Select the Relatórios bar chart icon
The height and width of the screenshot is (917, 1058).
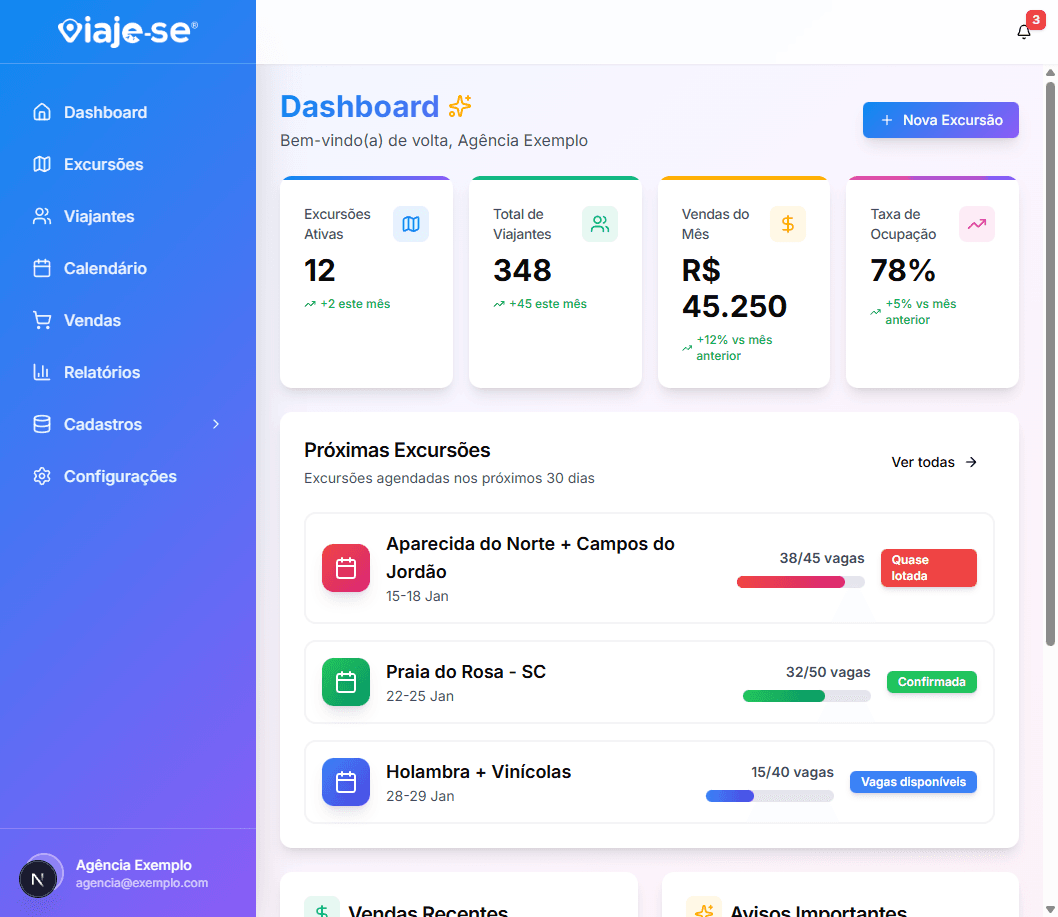(x=41, y=372)
